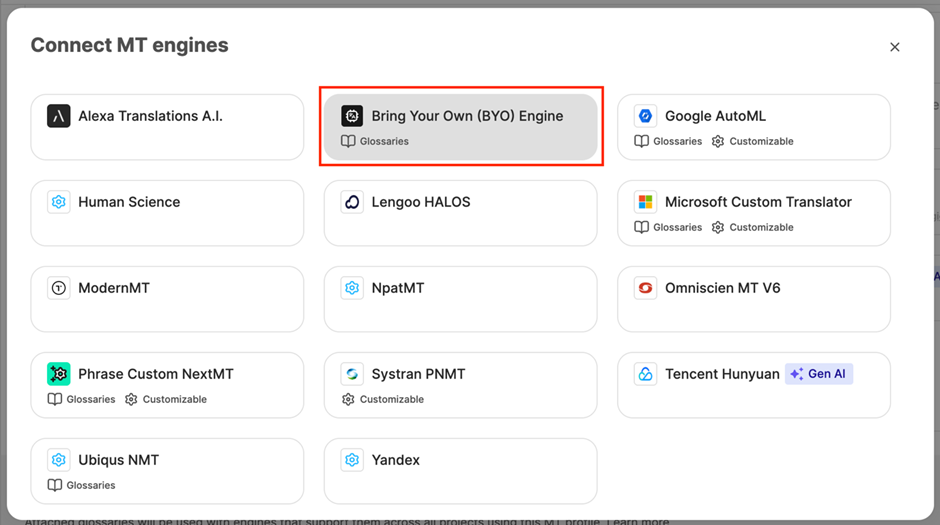The image size is (940, 525).
Task: Click the Tencent Hunyuan cloud icon
Action: click(645, 374)
